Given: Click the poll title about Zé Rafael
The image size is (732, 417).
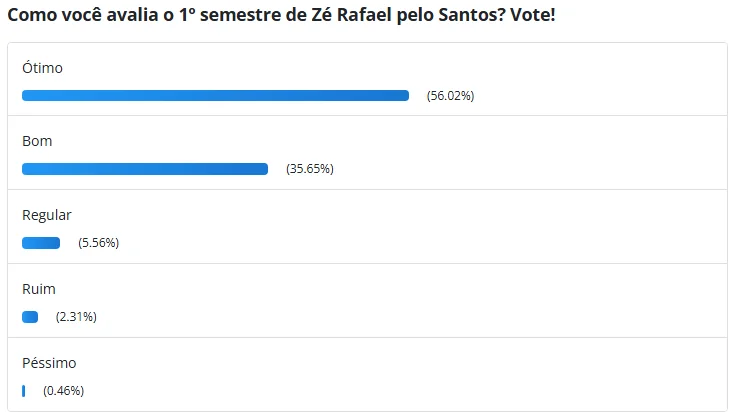Looking at the screenshot, I should [x=282, y=15].
